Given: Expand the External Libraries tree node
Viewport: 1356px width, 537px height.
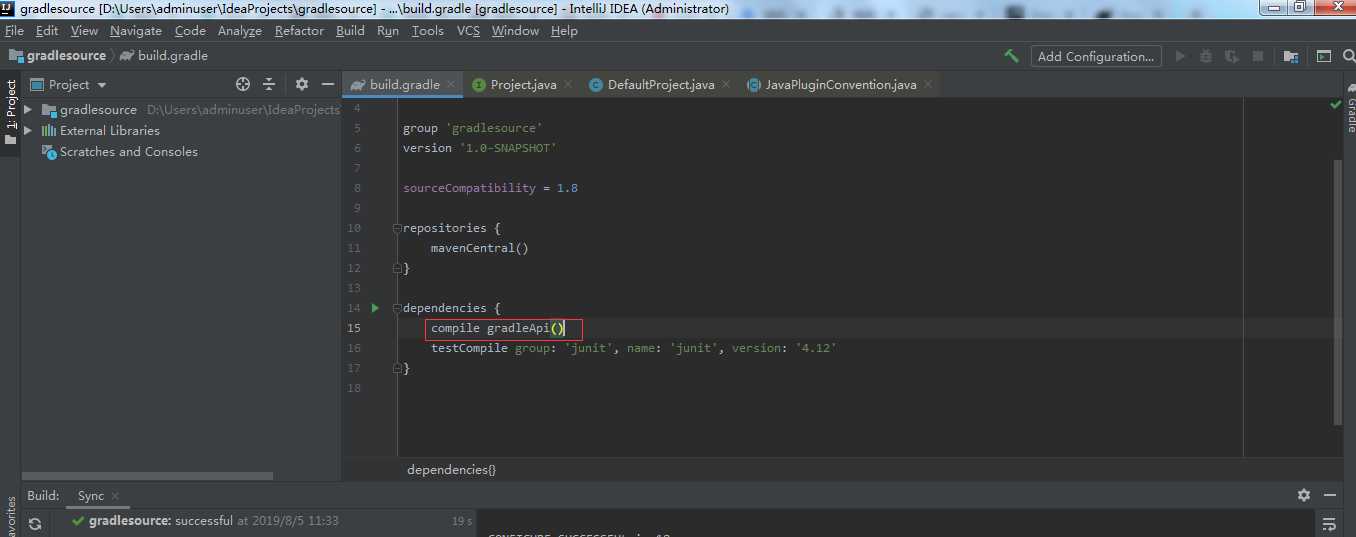Looking at the screenshot, I should (28, 131).
